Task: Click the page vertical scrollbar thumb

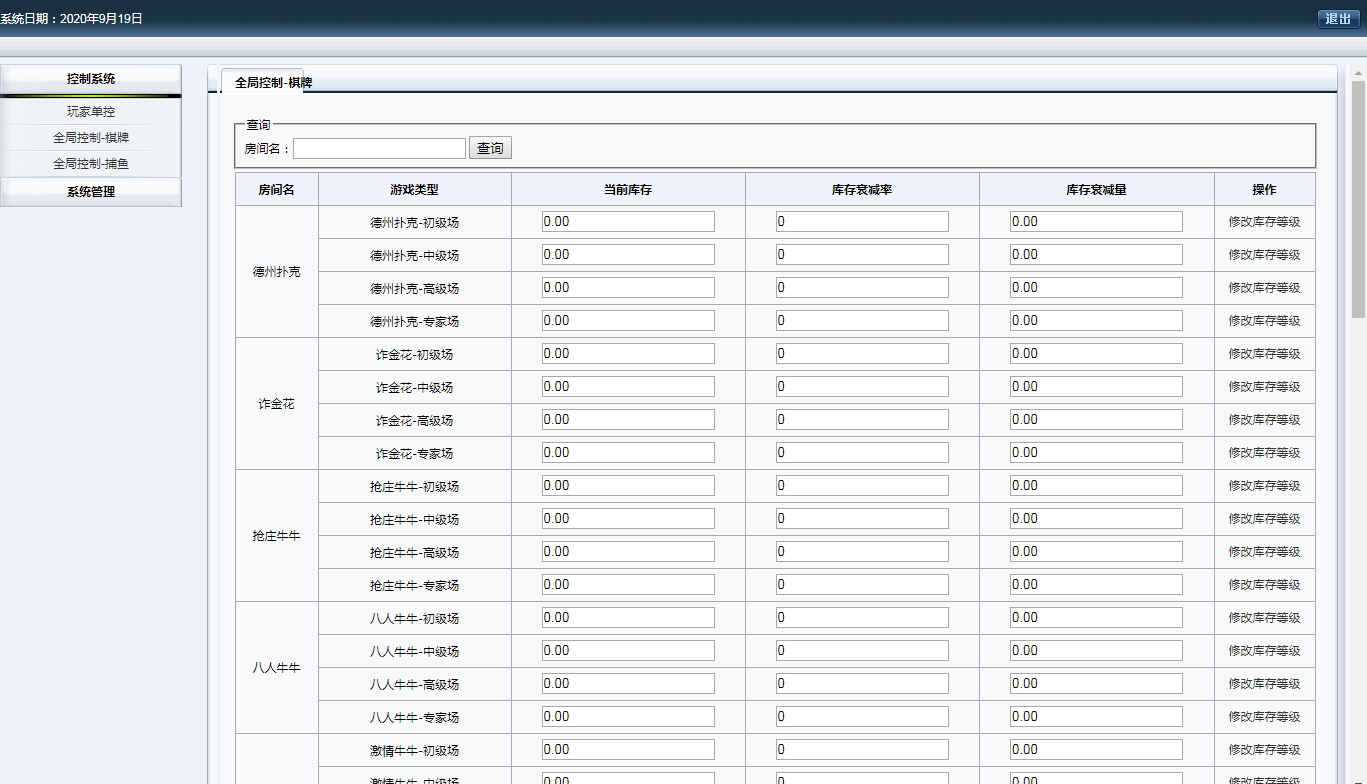Action: point(1358,200)
